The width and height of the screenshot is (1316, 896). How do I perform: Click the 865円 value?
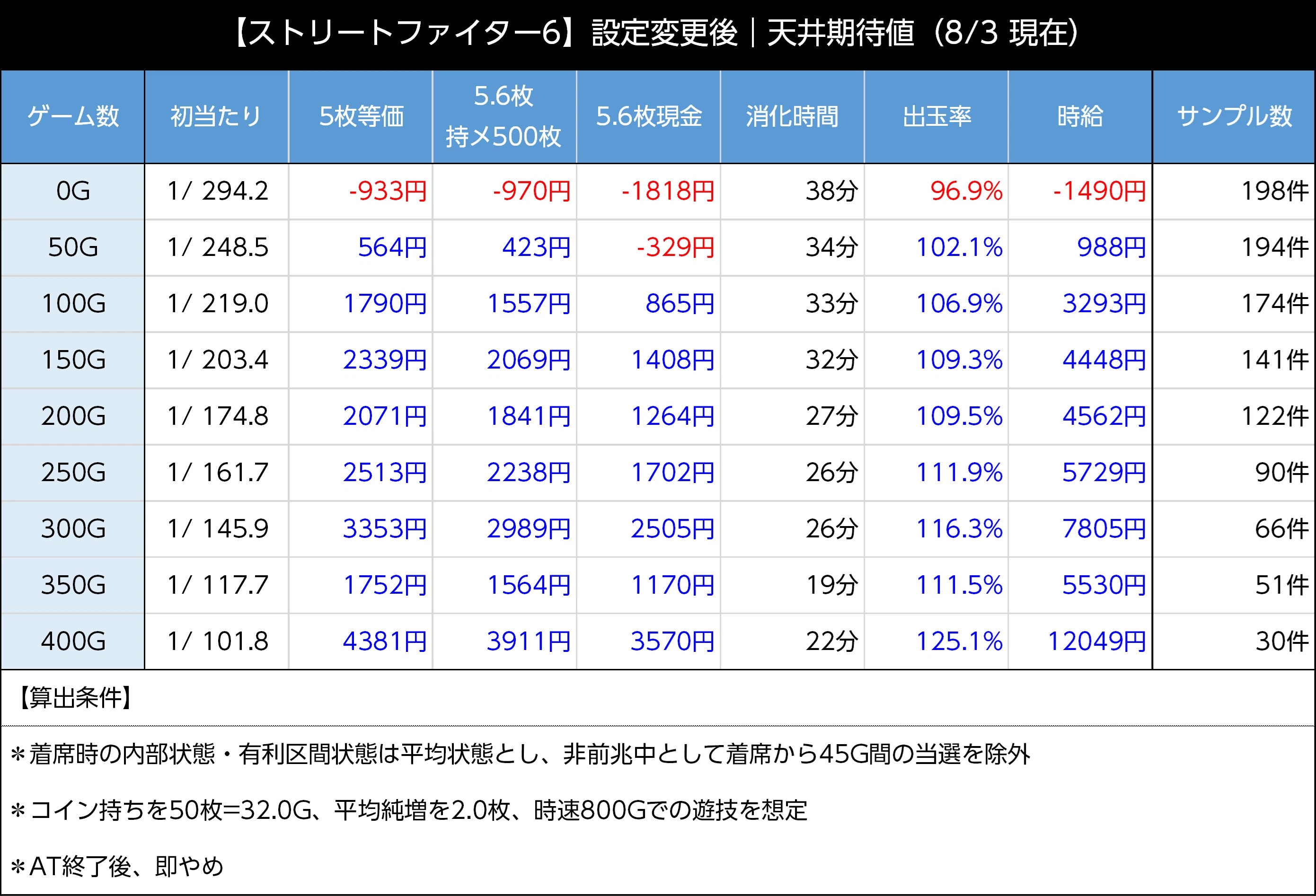click(x=680, y=303)
